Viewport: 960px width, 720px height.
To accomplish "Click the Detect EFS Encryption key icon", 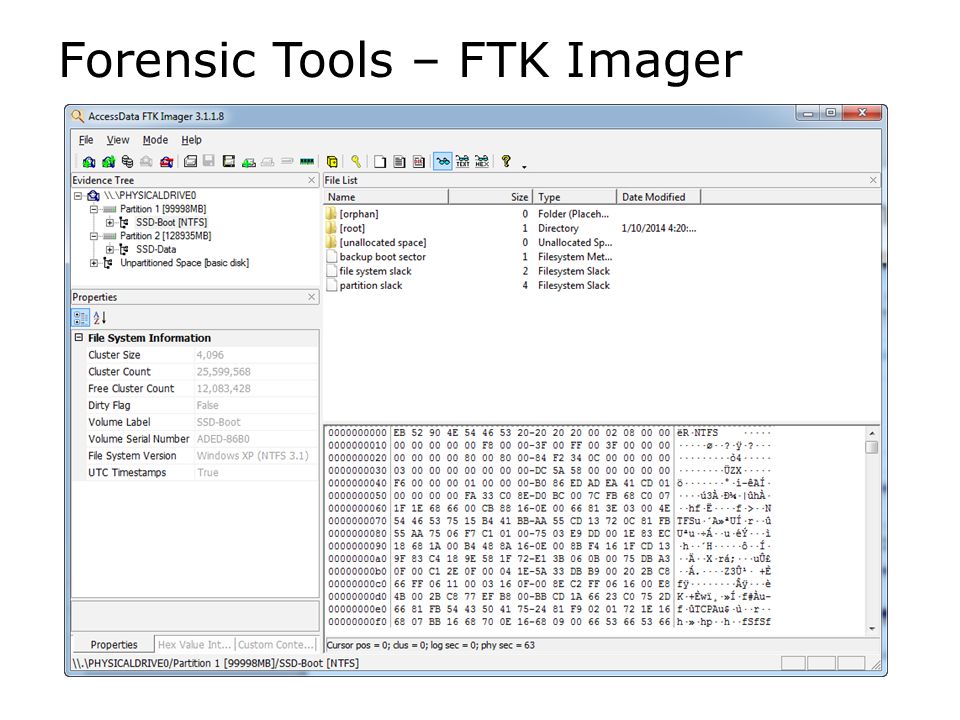I will pos(356,162).
